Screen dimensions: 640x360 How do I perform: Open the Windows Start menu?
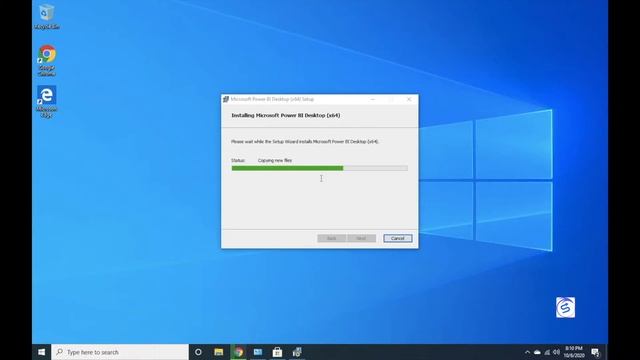tap(42, 352)
